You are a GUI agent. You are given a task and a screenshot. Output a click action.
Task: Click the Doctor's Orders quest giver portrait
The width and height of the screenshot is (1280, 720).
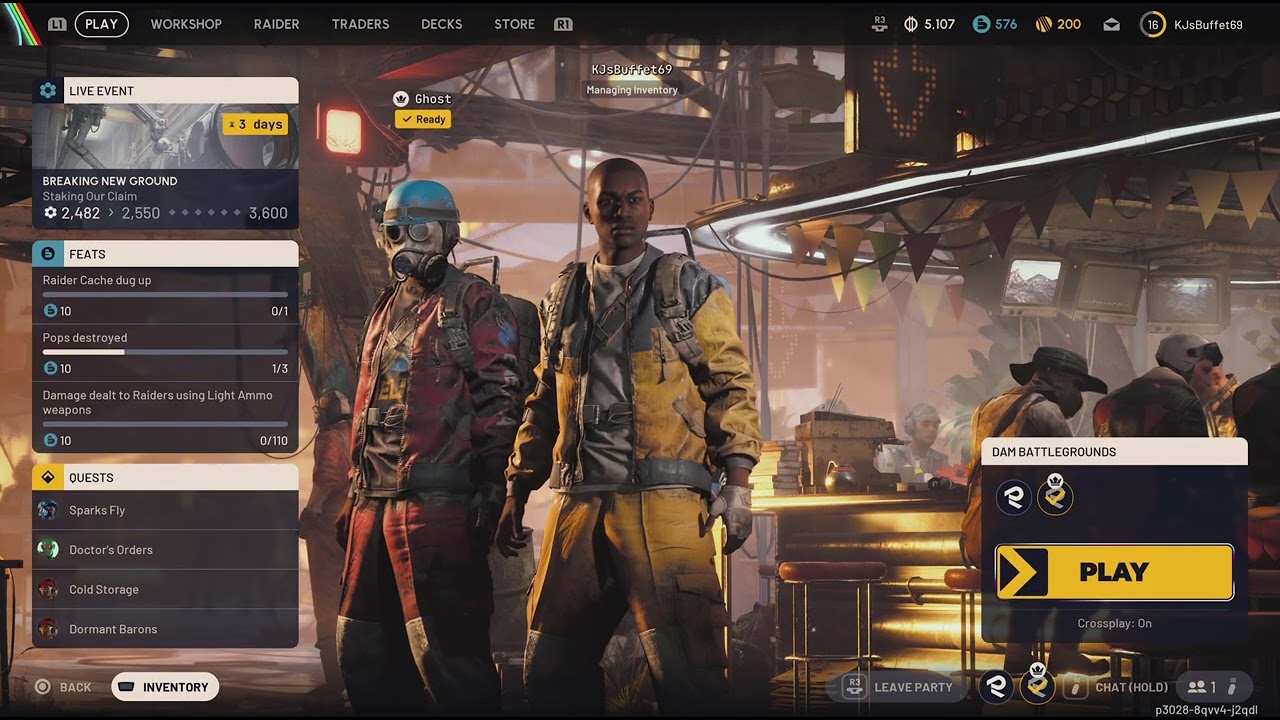(48, 549)
